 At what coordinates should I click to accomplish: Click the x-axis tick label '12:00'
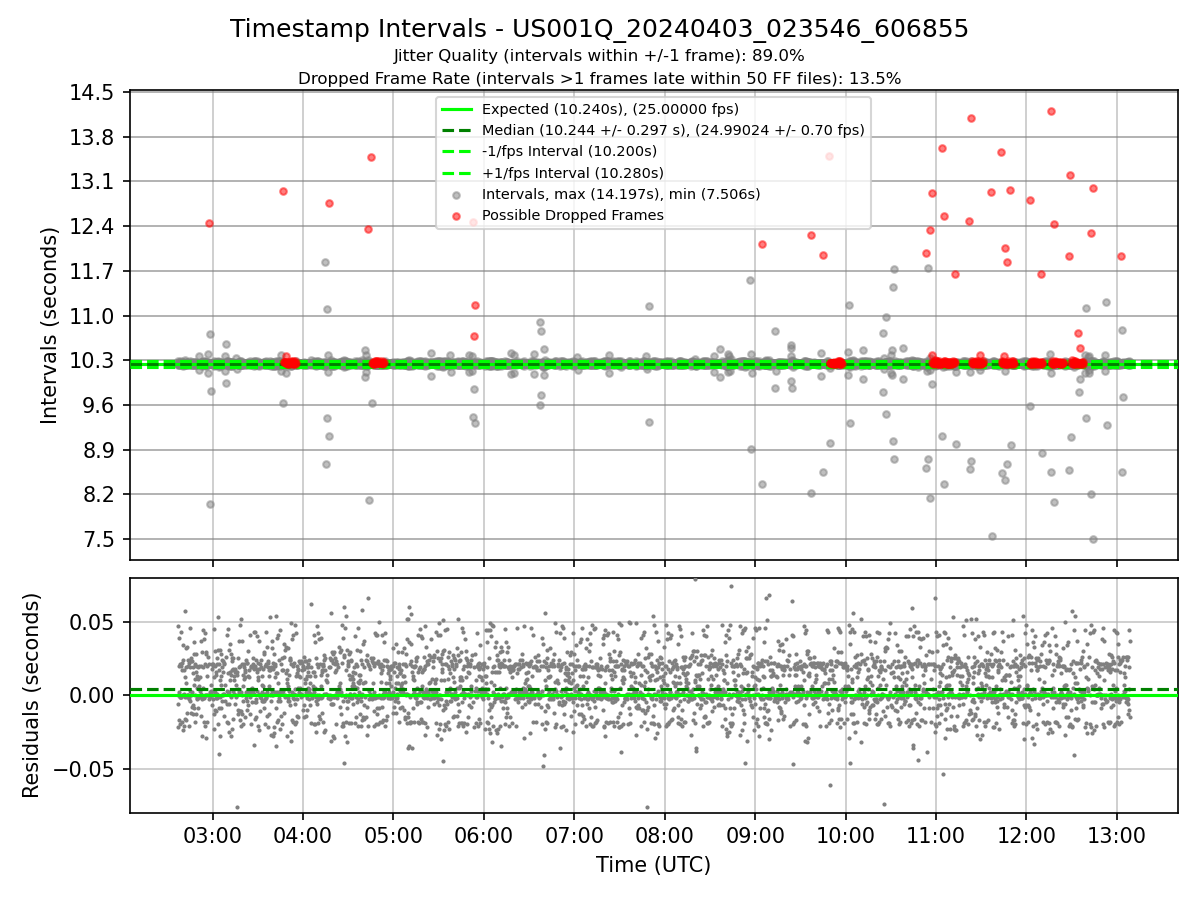point(1026,836)
